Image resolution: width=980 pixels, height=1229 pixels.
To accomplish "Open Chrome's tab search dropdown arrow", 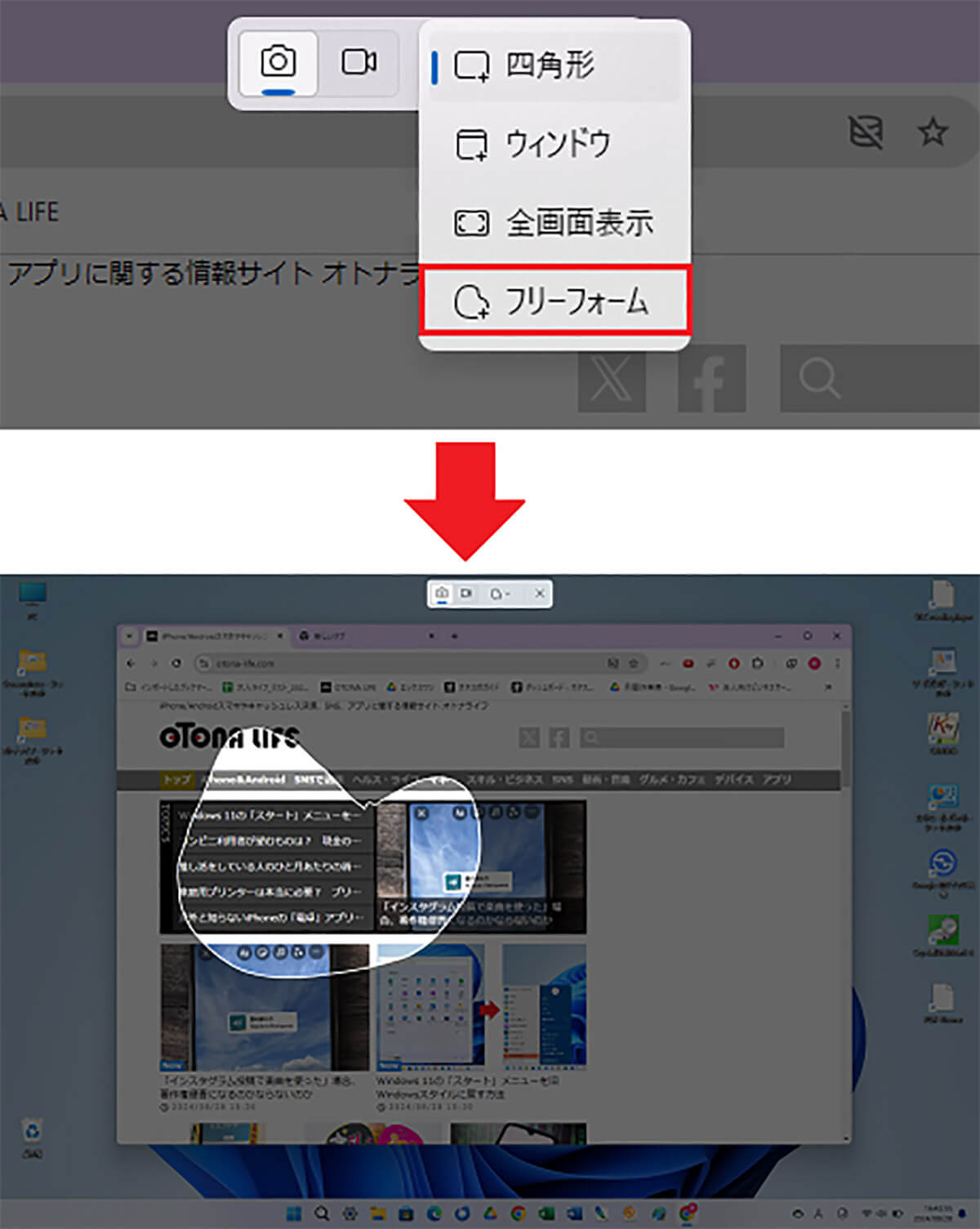I will 129,635.
